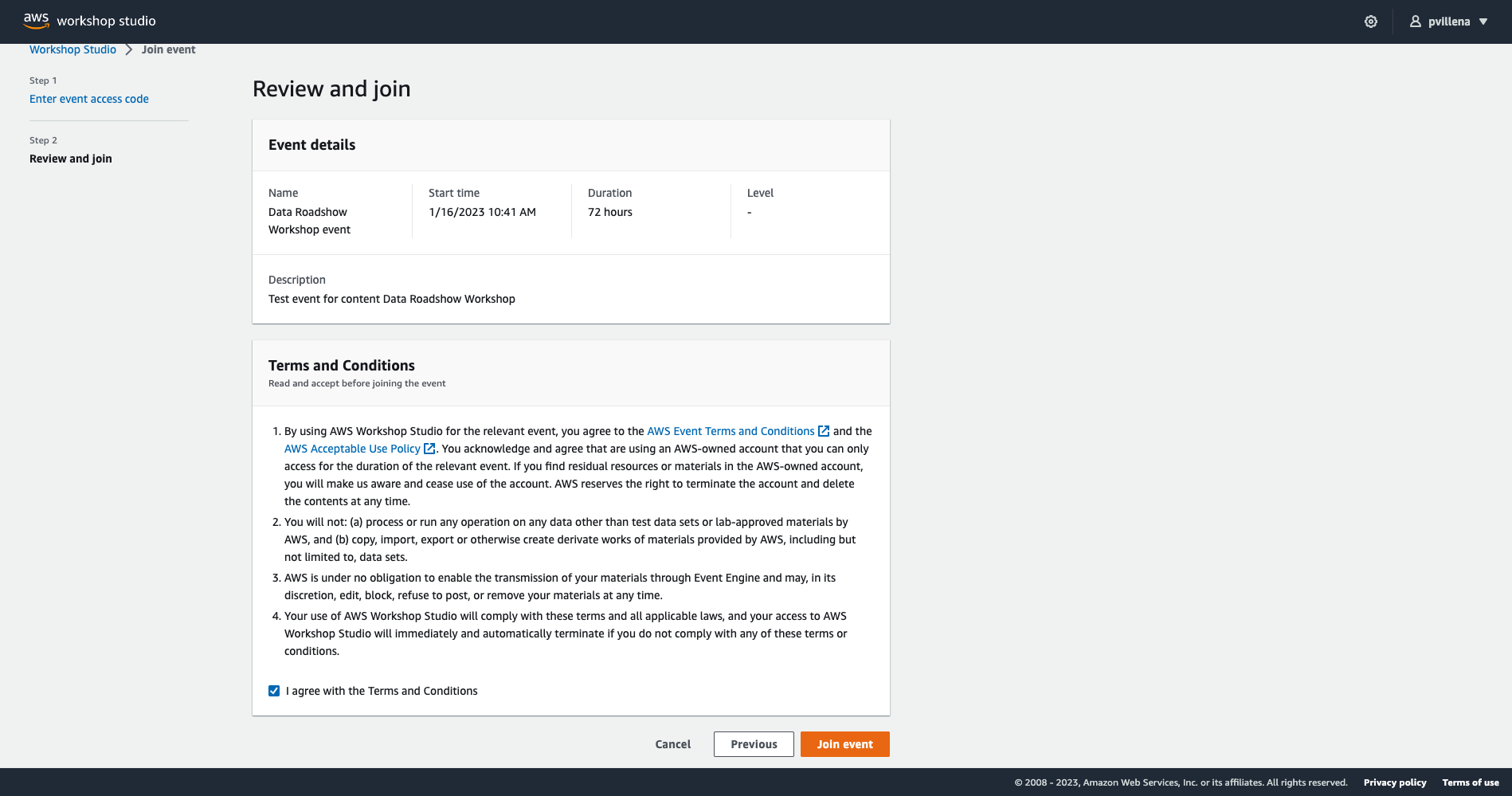Viewport: 1512px width, 796px height.
Task: Uncheck I agree with Terms and Conditions
Action: point(274,691)
